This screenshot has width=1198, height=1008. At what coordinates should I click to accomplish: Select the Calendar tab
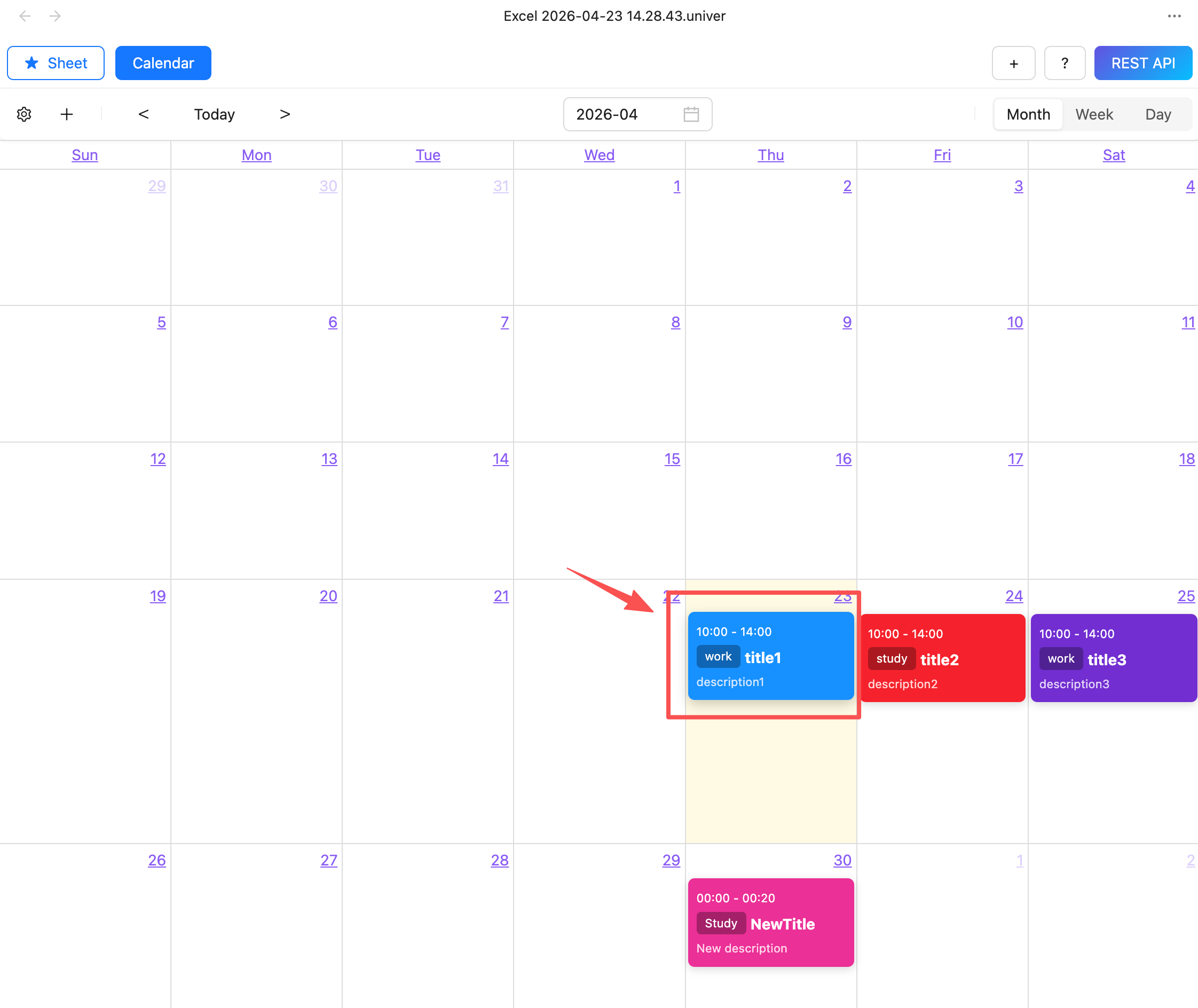pyautogui.click(x=163, y=63)
